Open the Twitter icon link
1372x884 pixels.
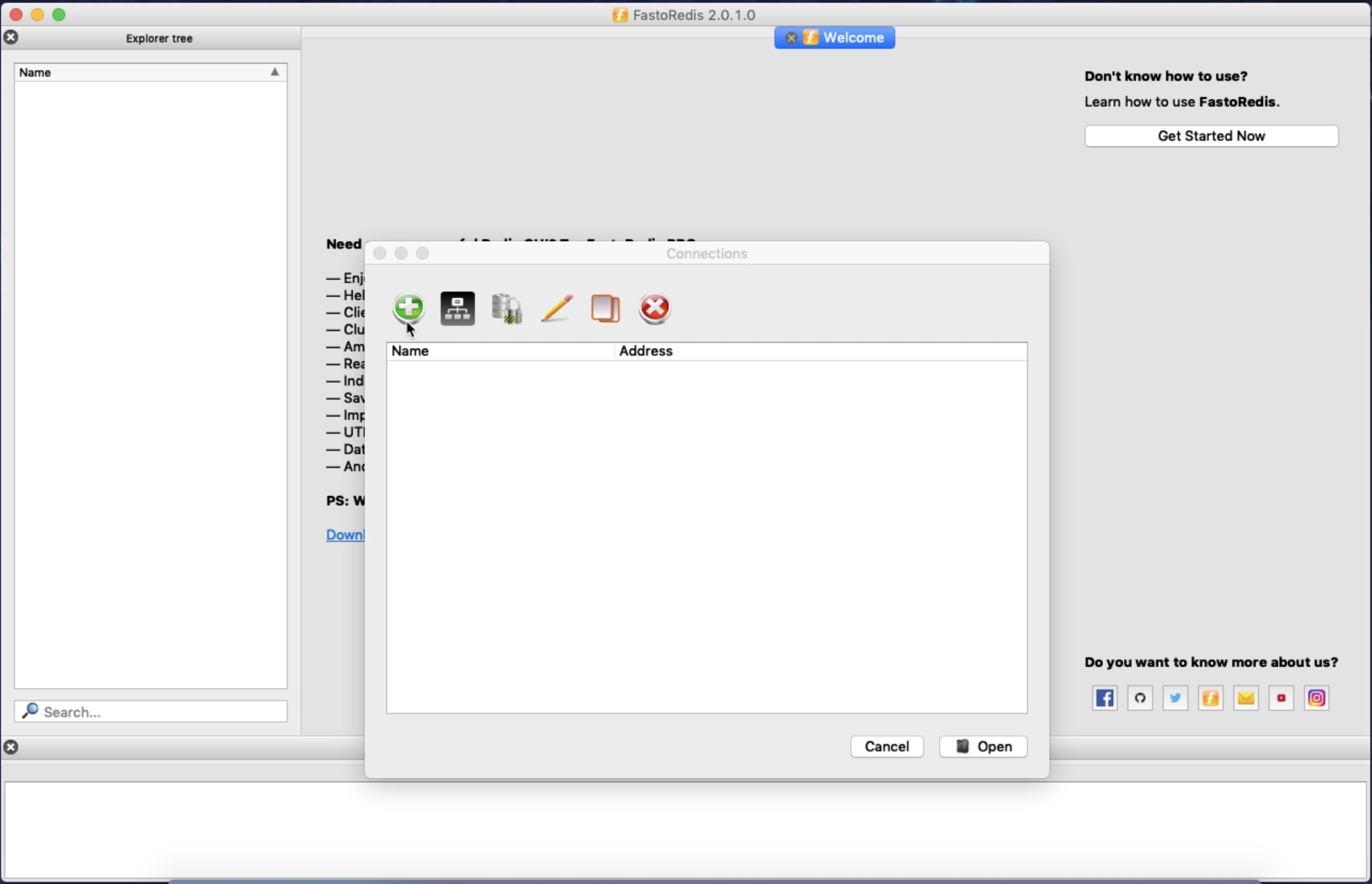pyautogui.click(x=1175, y=698)
